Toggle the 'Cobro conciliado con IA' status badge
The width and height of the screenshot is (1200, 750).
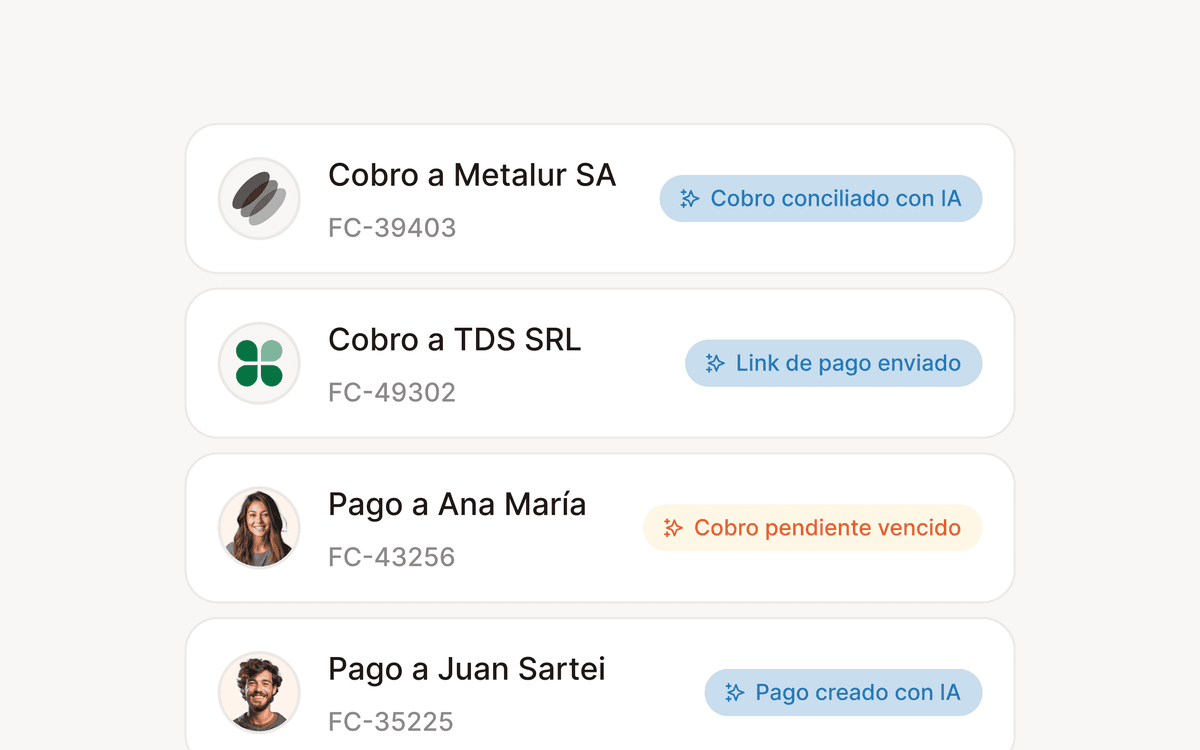(821, 198)
